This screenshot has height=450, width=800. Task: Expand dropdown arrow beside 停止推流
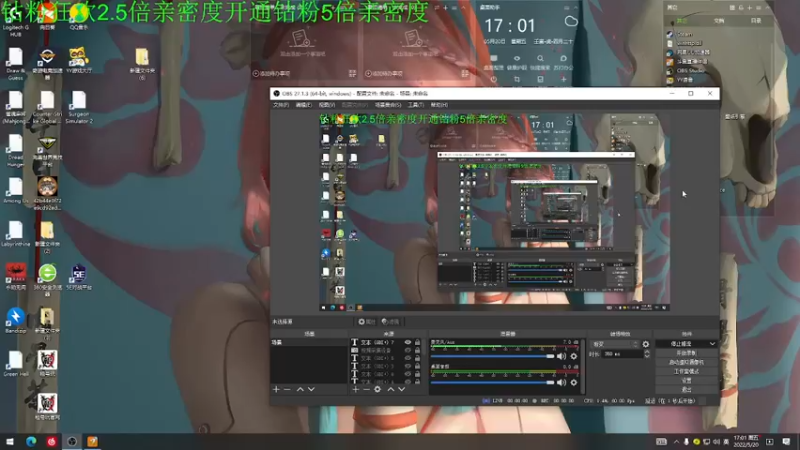point(712,344)
